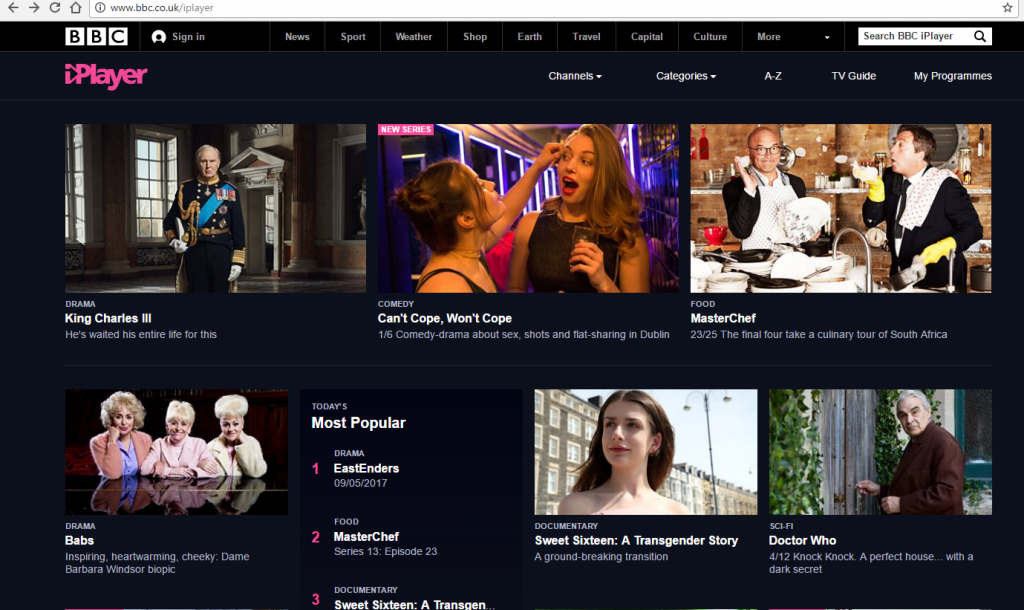1024x610 pixels.
Task: Click the EastEnders date 09/05/2017
Action: click(x=360, y=483)
